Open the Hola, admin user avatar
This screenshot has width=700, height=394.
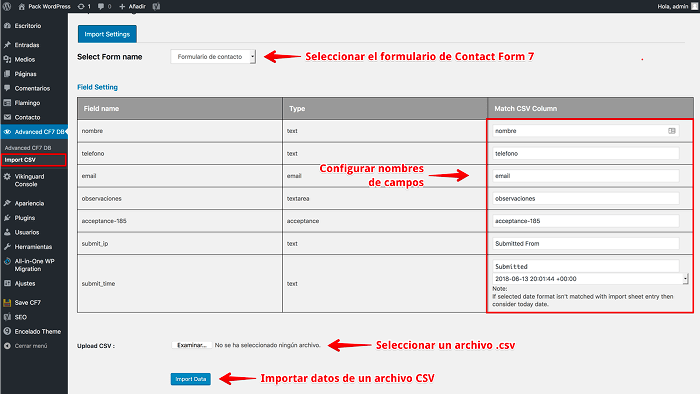tap(695, 6)
